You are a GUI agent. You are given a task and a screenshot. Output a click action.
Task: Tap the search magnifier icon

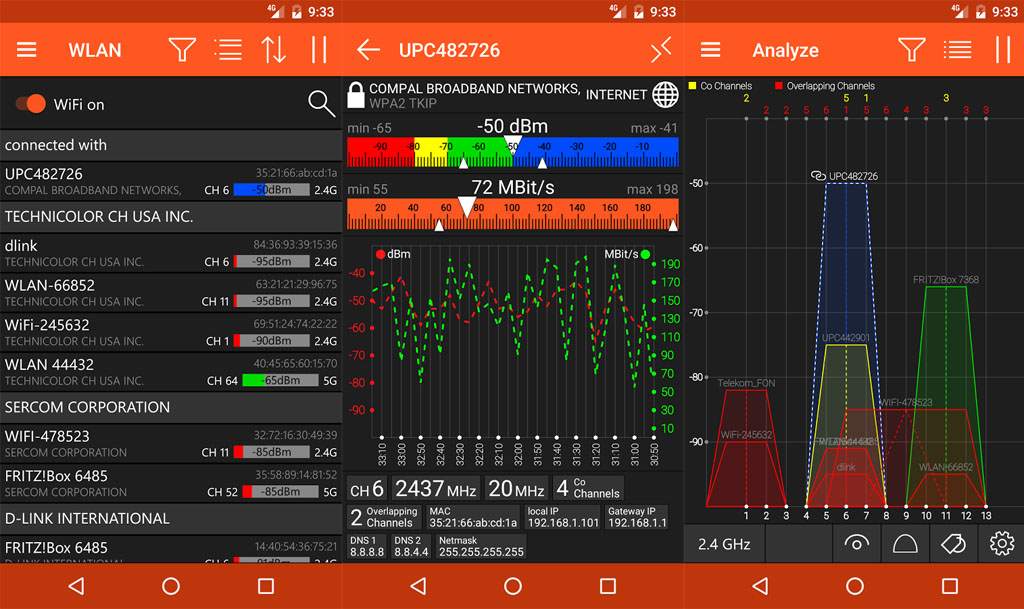coord(321,103)
